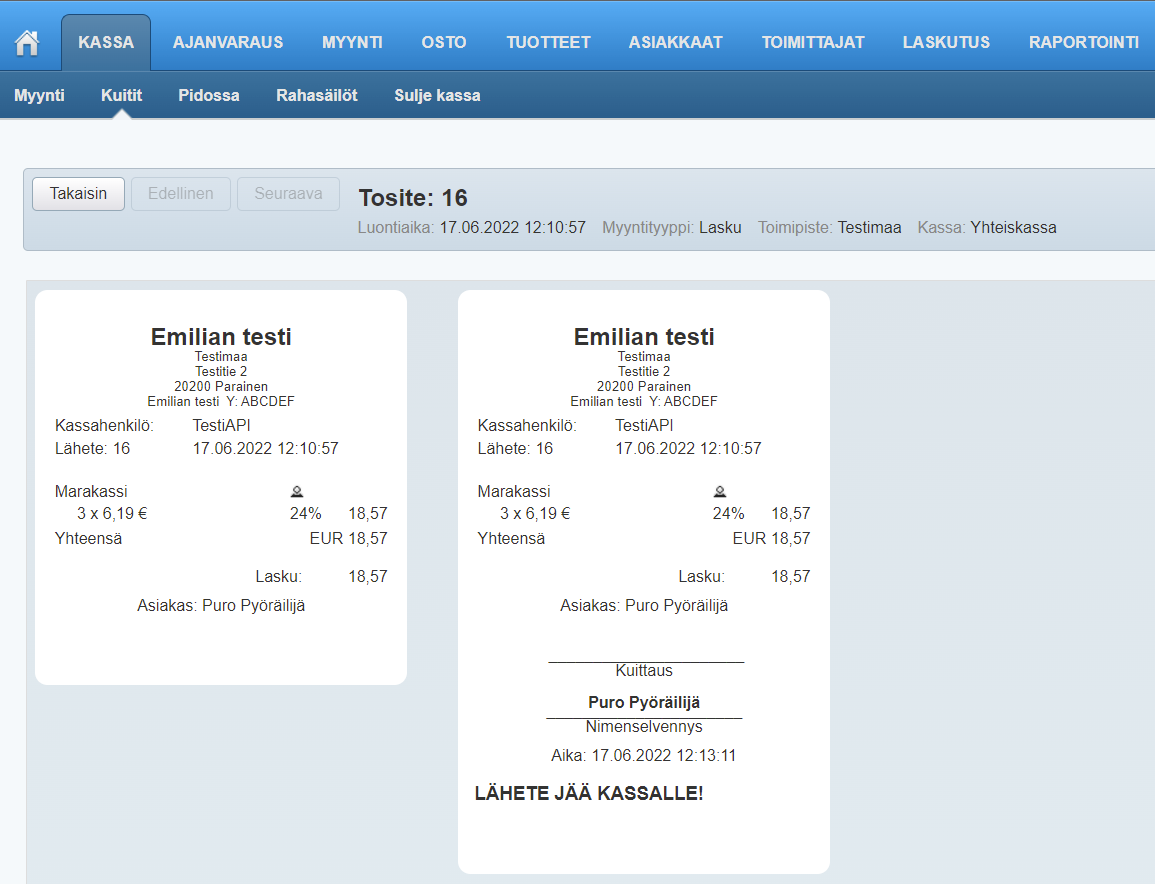Open the KASSA main tab

point(106,42)
